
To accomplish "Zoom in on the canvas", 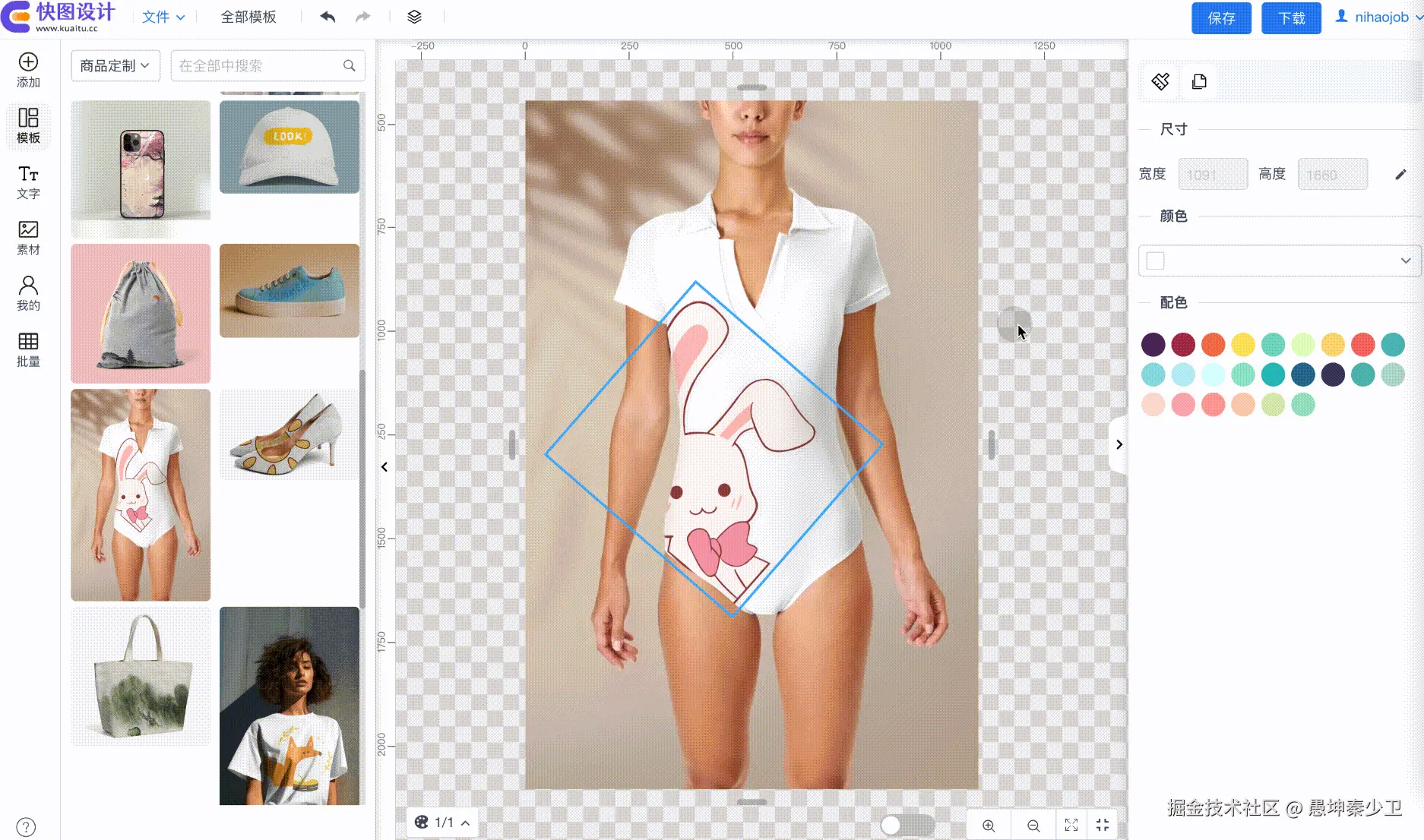I will 989,826.
